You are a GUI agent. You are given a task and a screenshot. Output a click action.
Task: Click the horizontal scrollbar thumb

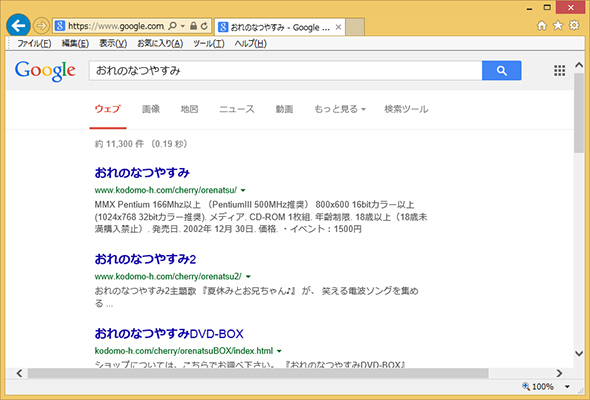[x=258, y=373]
